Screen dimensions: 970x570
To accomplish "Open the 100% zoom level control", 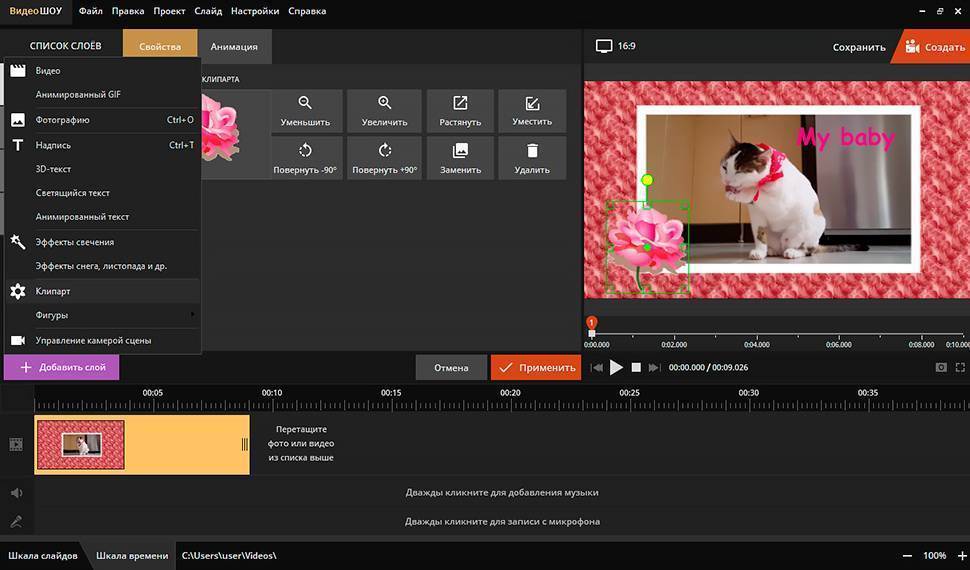I will [934, 555].
